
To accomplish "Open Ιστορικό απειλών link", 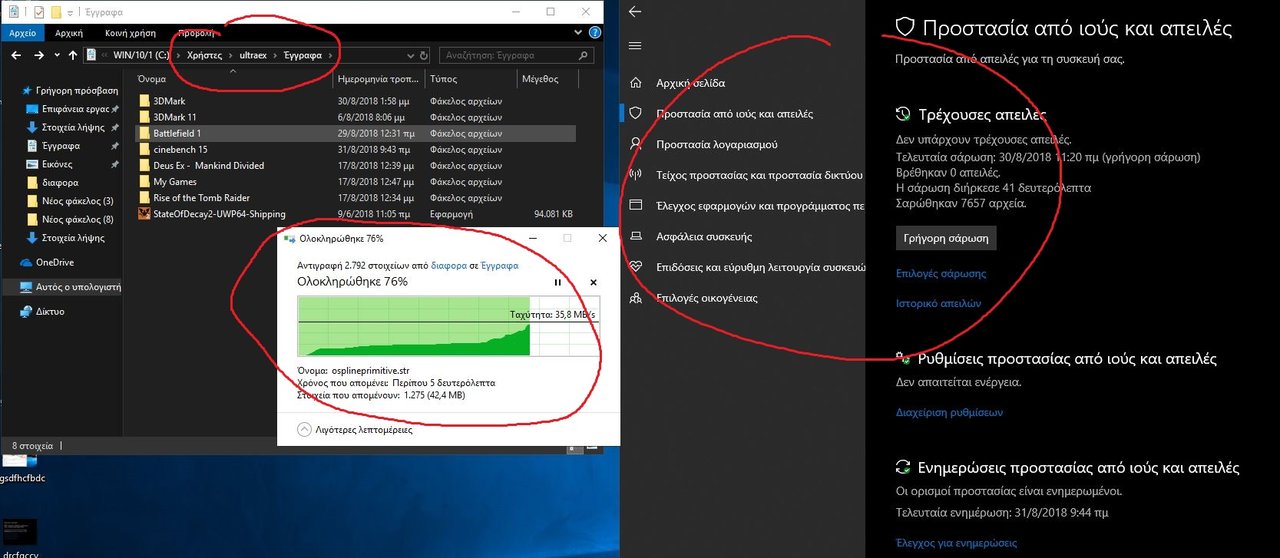I will (938, 303).
